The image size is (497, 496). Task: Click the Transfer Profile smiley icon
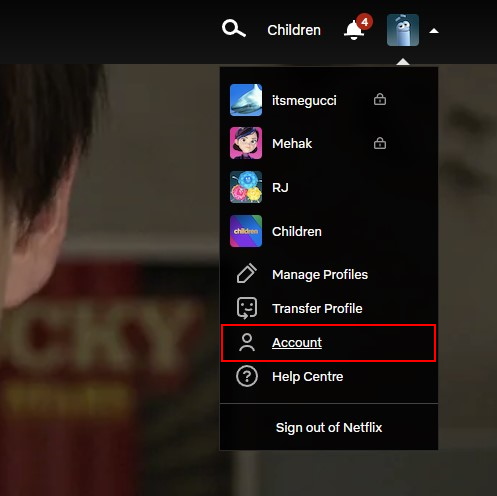coord(247,308)
